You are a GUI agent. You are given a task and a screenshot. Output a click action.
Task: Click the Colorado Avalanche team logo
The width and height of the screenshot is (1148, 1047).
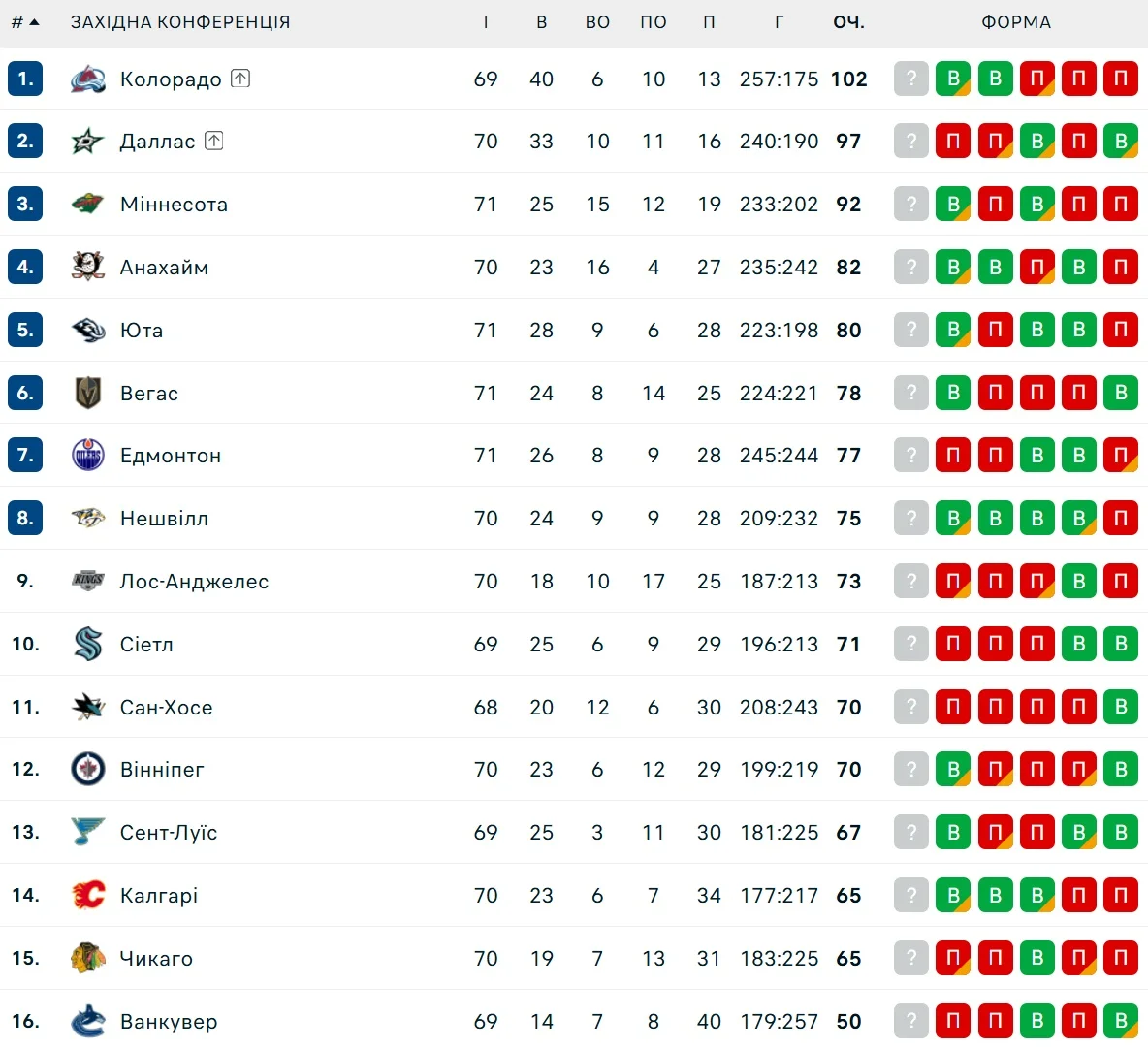click(88, 79)
